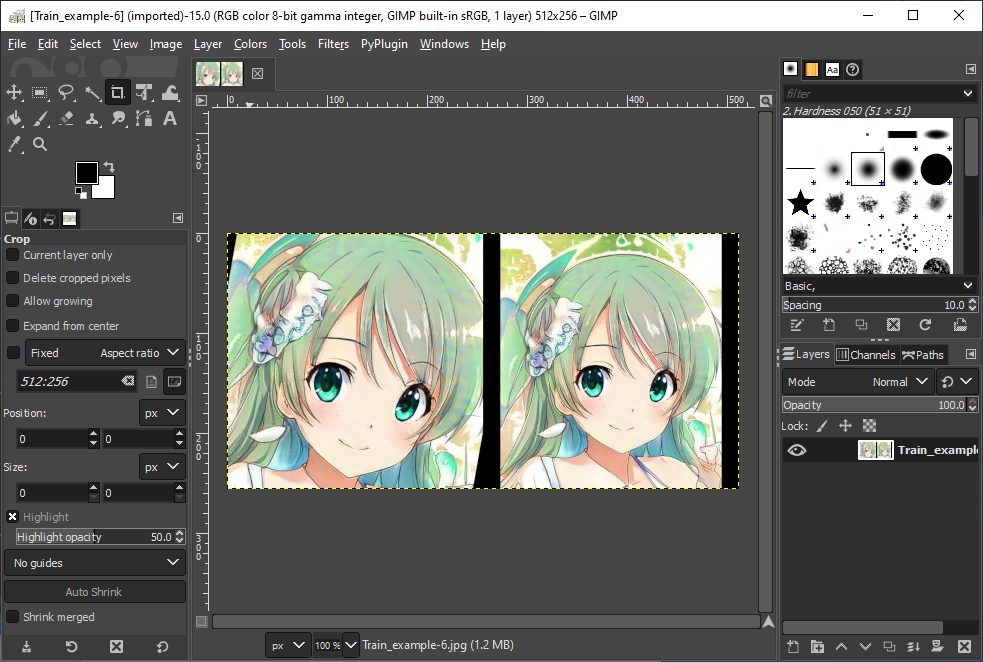The width and height of the screenshot is (983, 662).
Task: Swap foreground and background colors
Action: point(109,167)
